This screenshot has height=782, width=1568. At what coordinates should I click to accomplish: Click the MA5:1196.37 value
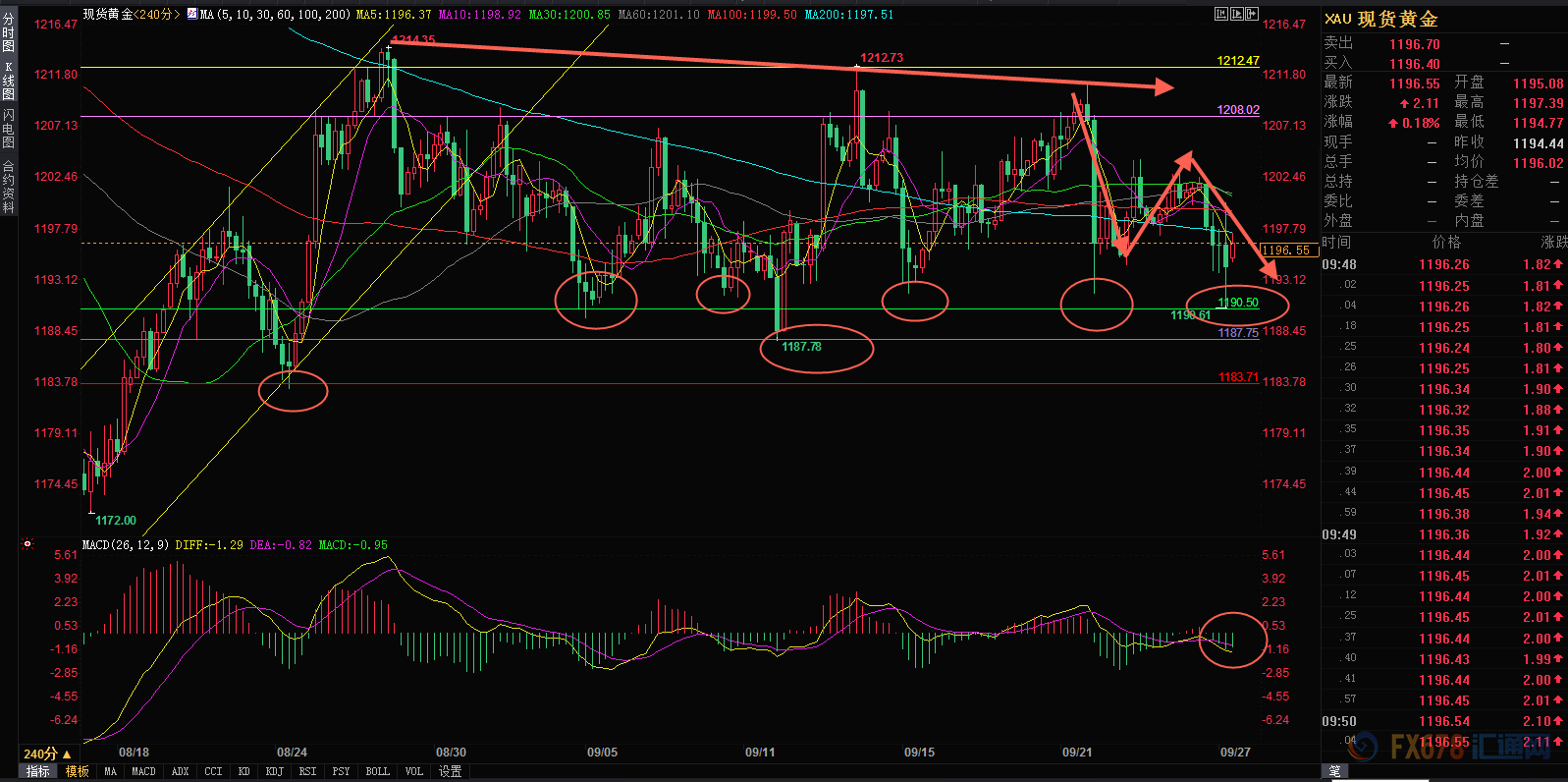pyautogui.click(x=394, y=14)
